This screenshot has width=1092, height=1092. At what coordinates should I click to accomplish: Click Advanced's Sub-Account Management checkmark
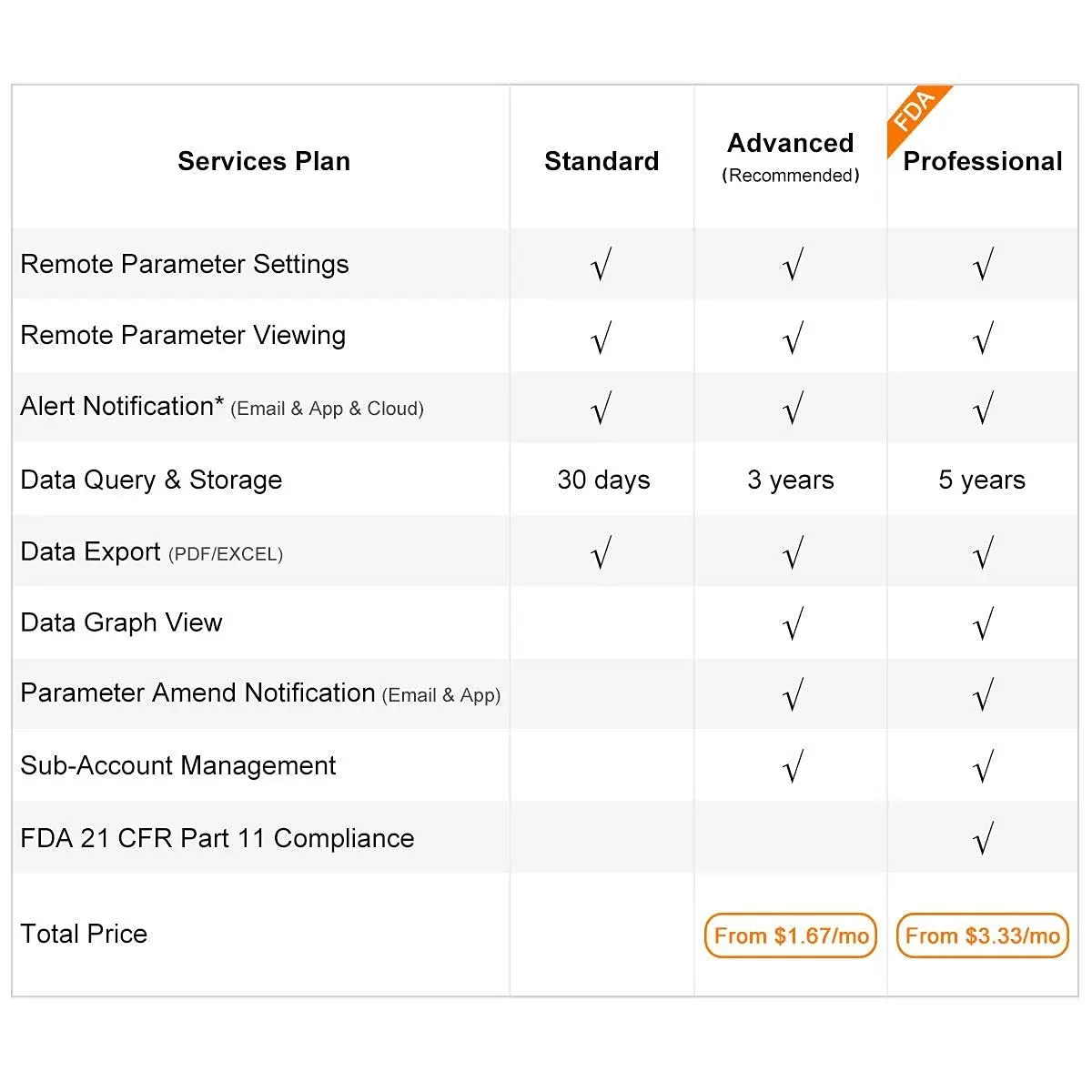pos(793,767)
